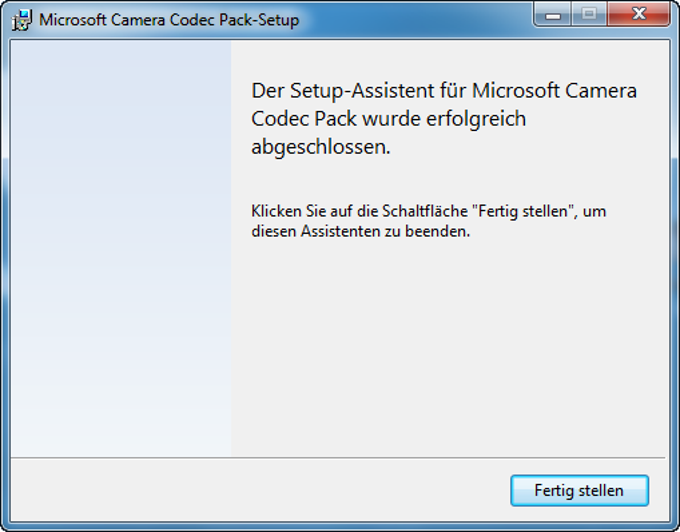Click the "Codec Pack wurde erfolgreich" heading line
Screen dimensions: 680x532
click(x=388, y=119)
